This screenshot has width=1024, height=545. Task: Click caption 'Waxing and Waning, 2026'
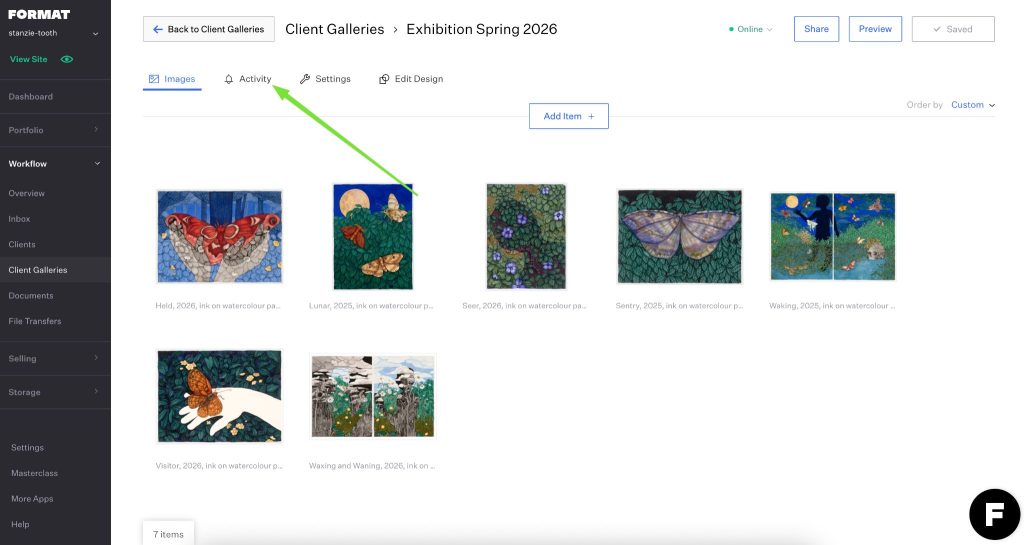tap(372, 466)
